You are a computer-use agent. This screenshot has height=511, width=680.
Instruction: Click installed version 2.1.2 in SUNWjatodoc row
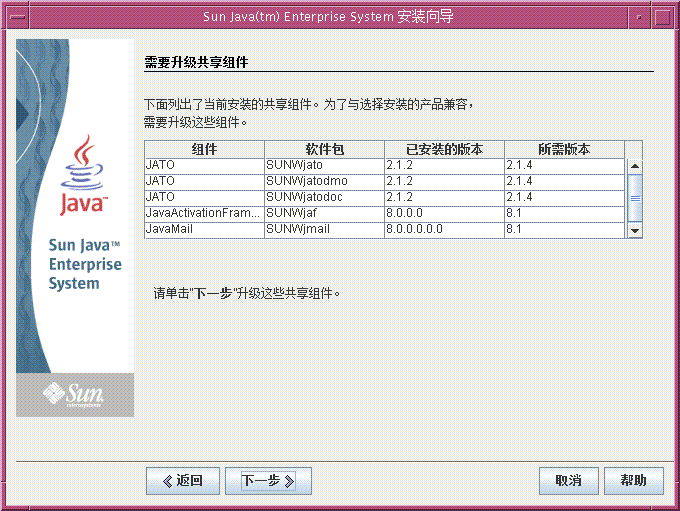click(x=444, y=198)
